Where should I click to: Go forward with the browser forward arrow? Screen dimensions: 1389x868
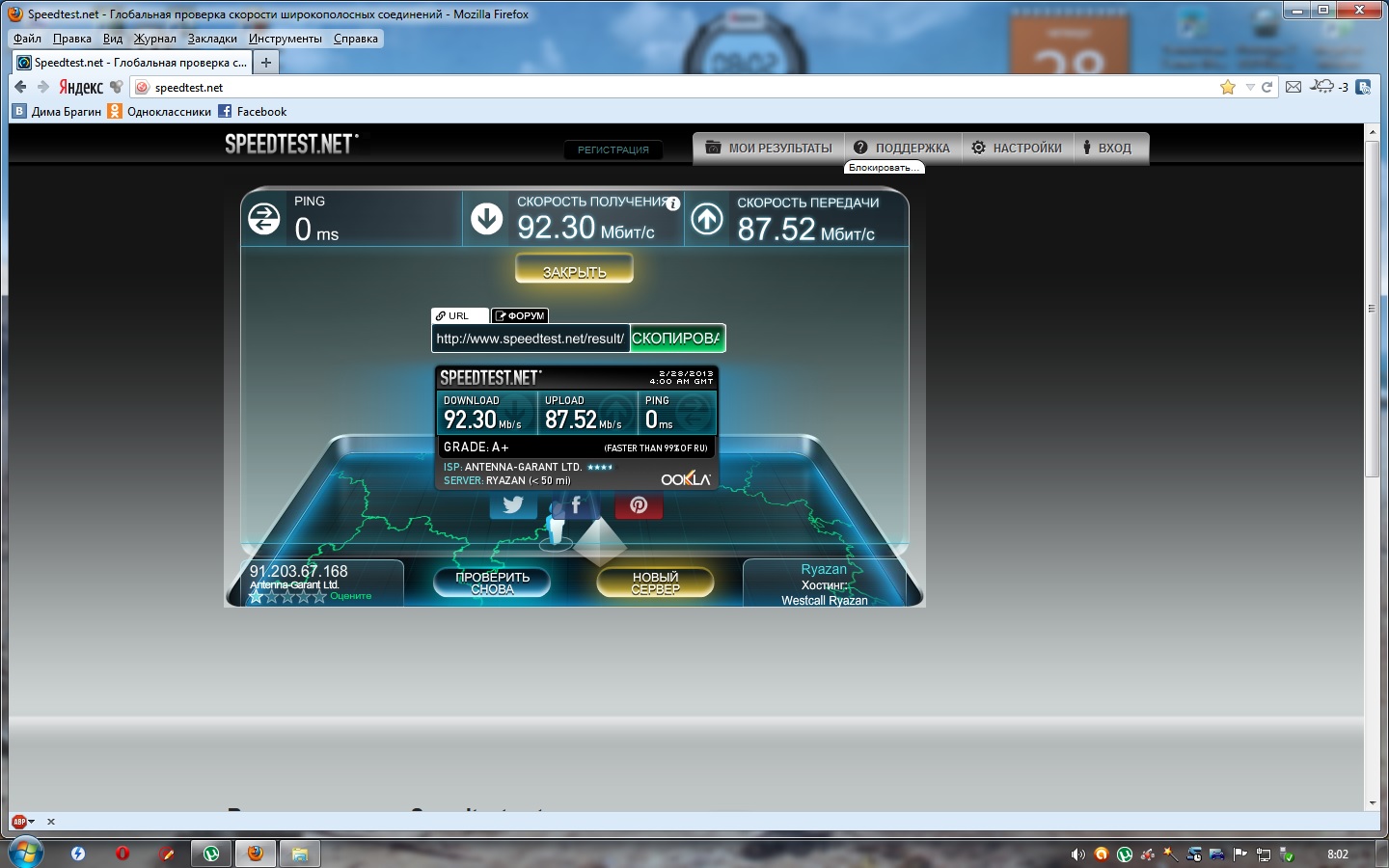pos(42,87)
